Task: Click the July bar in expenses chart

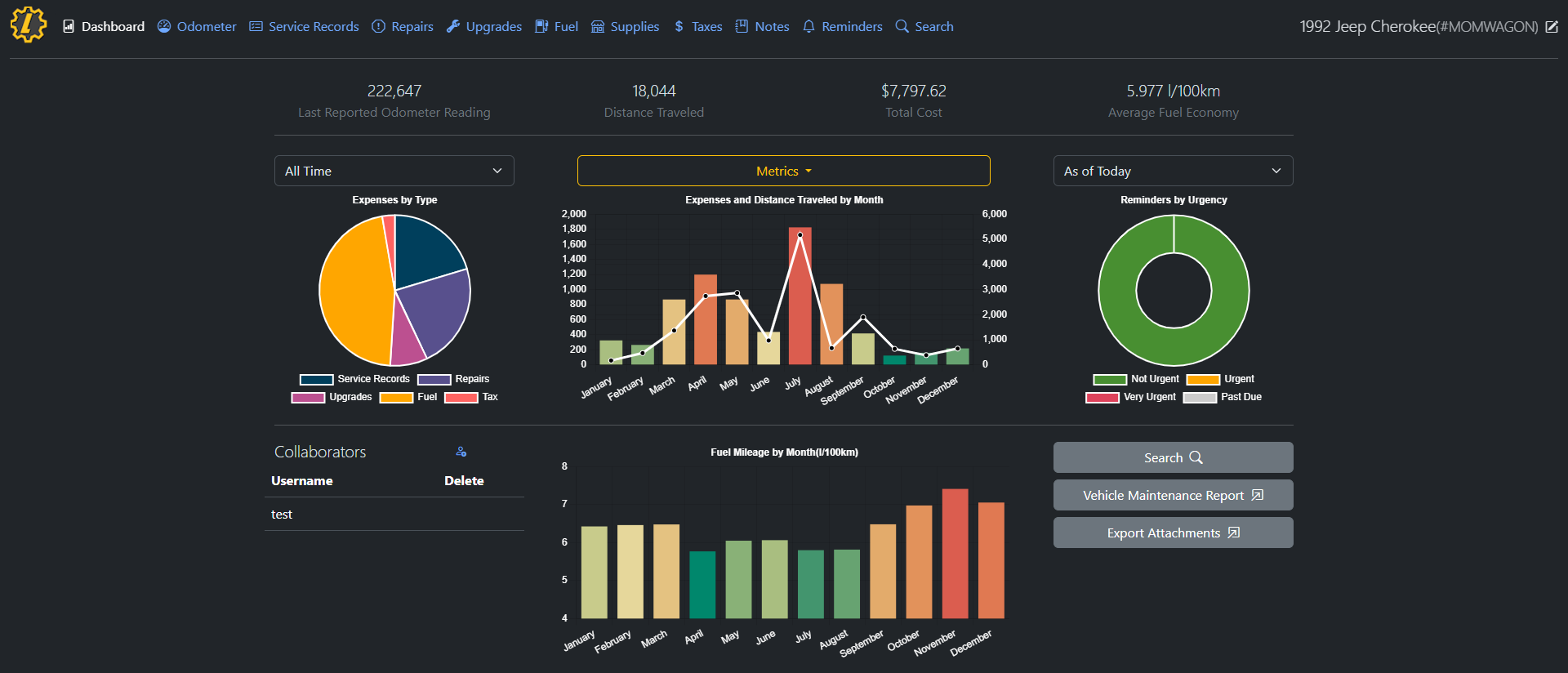Action: pos(800,296)
